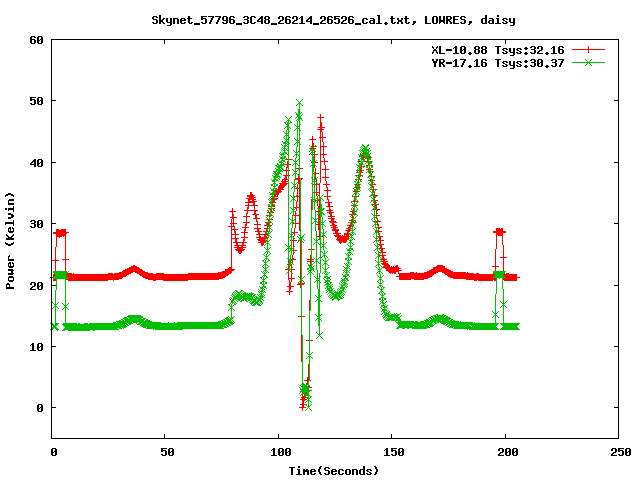Click x-axis tick label 100

click(x=280, y=452)
